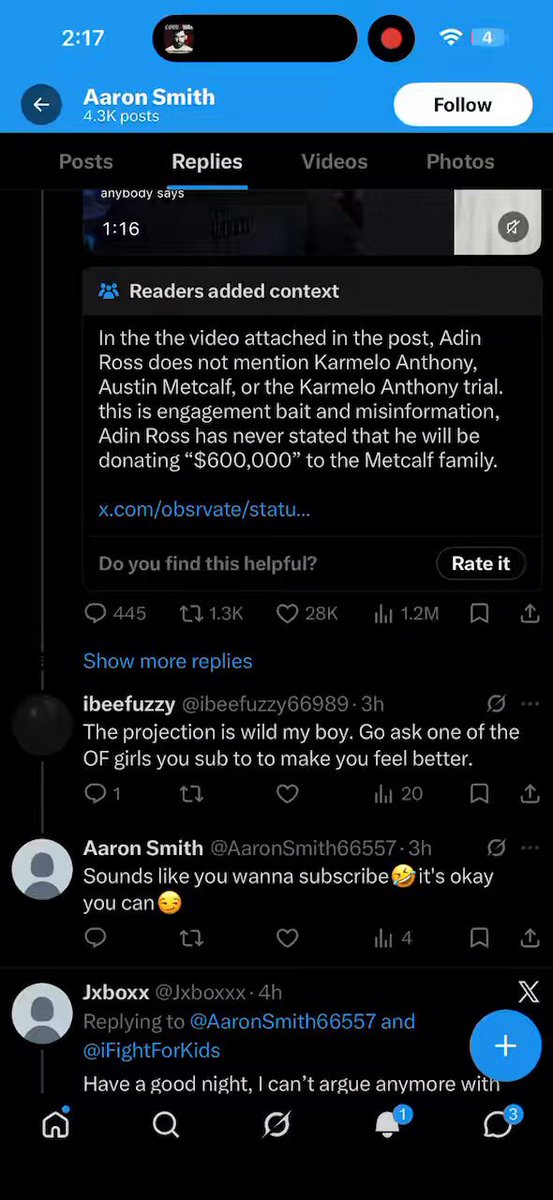Open the Grok icon in bottom navigation
The height and width of the screenshot is (1200, 553).
(x=276, y=1124)
